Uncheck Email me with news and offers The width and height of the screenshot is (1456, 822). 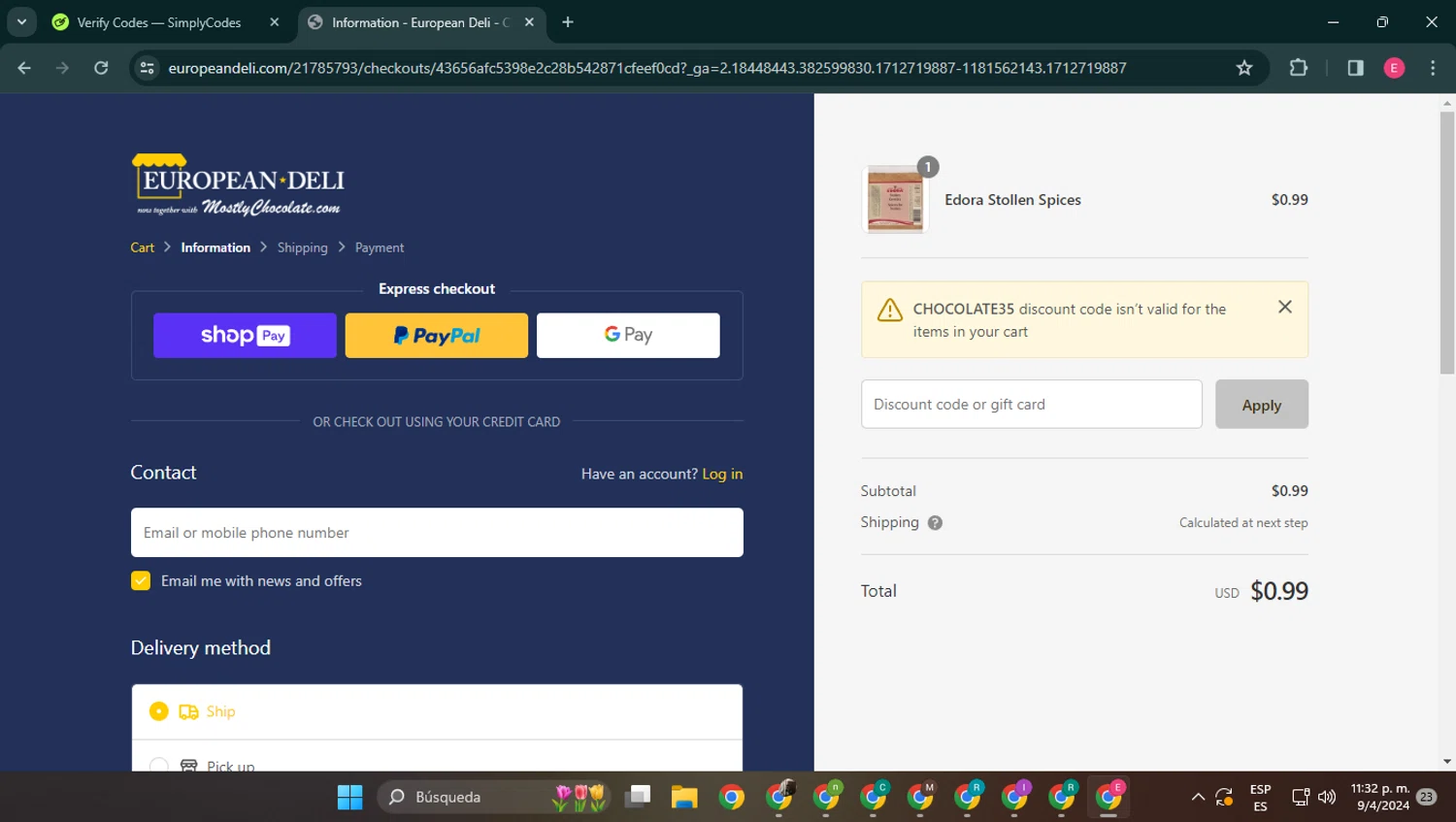(141, 580)
